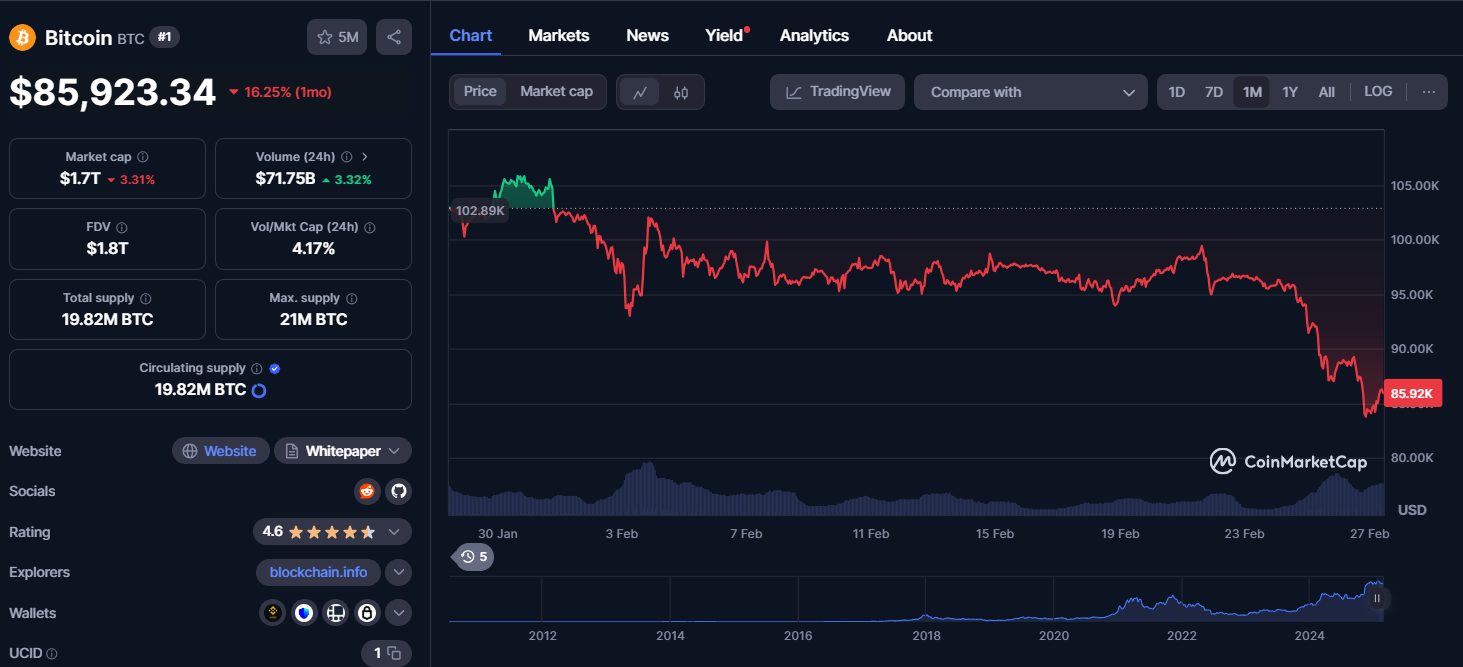Set chart range to 1M
The width and height of the screenshot is (1463, 667).
click(1252, 92)
